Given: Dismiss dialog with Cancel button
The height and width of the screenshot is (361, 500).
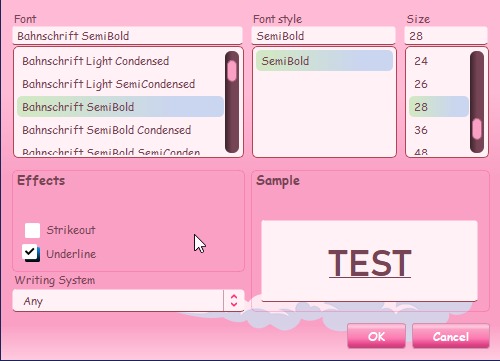Looking at the screenshot, I should point(451,336).
